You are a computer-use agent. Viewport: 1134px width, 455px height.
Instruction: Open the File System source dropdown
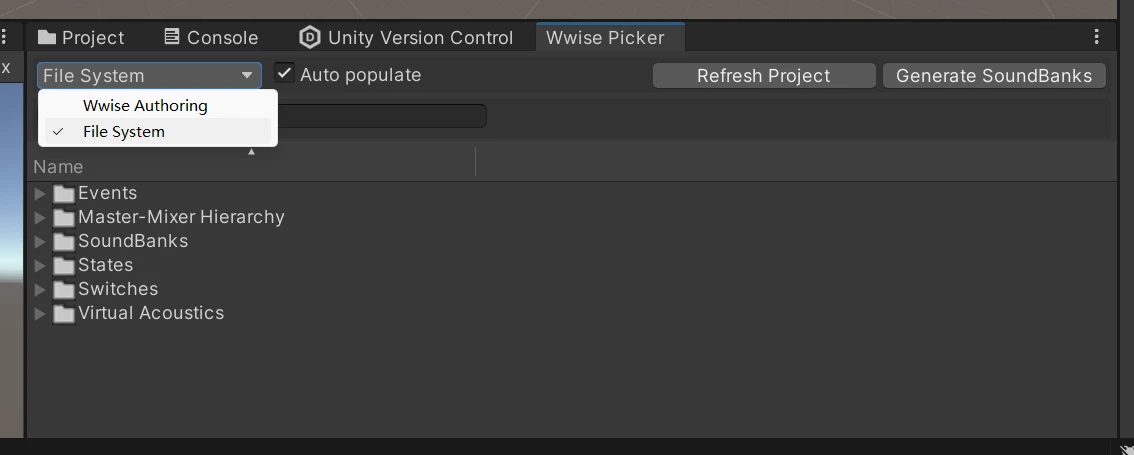149,75
